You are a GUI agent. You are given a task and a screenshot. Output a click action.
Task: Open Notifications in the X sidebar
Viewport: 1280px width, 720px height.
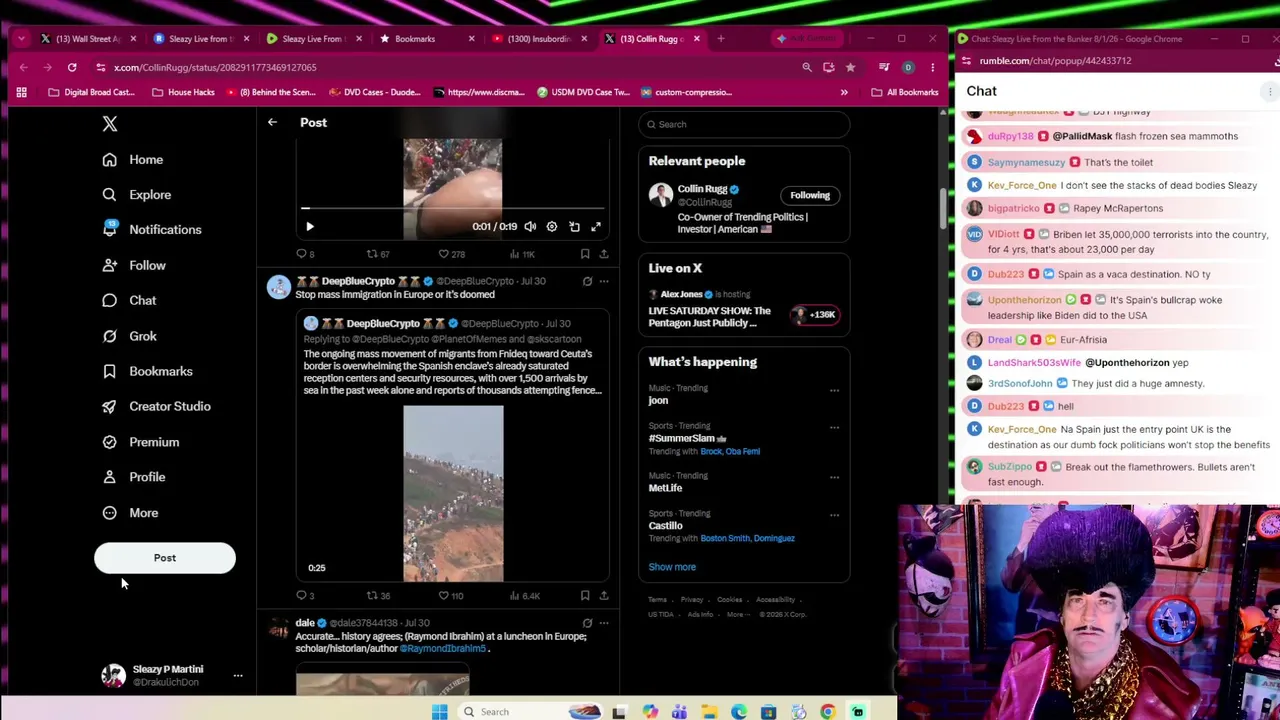(151, 230)
